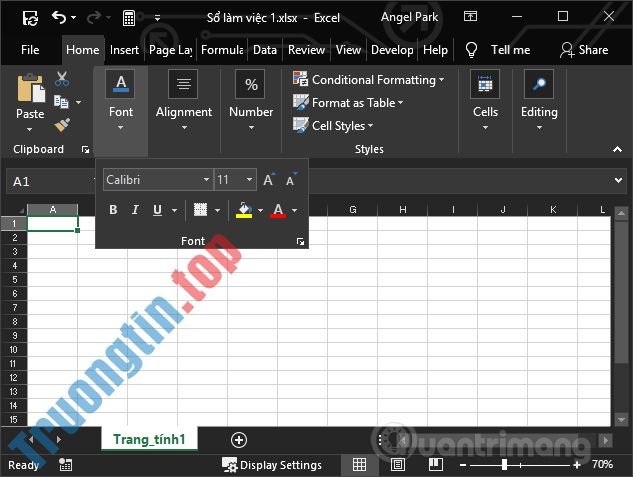This screenshot has height=477, width=633.
Task: Select column H header
Action: pyautogui.click(x=402, y=209)
